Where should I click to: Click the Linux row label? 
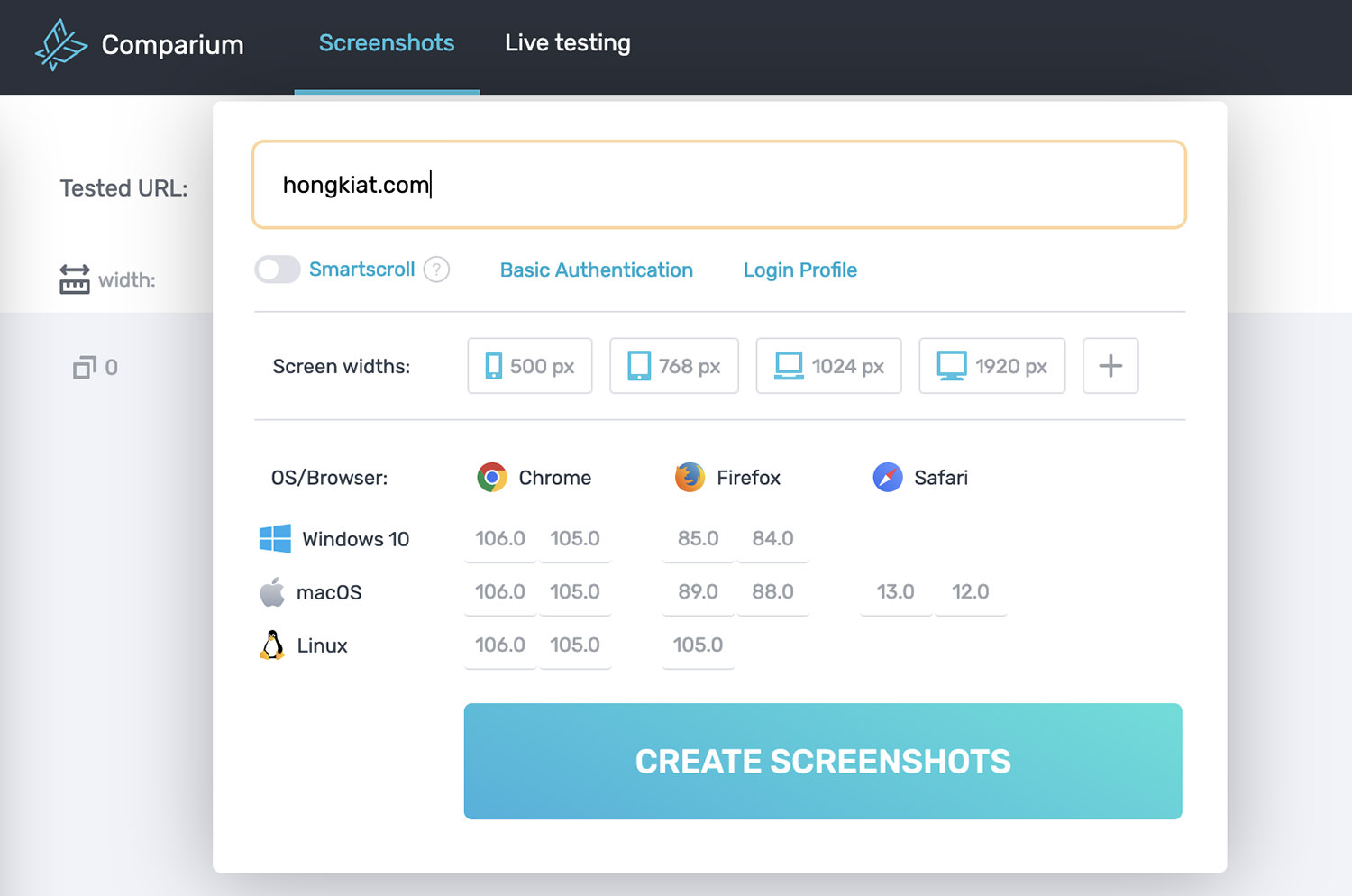(x=323, y=645)
